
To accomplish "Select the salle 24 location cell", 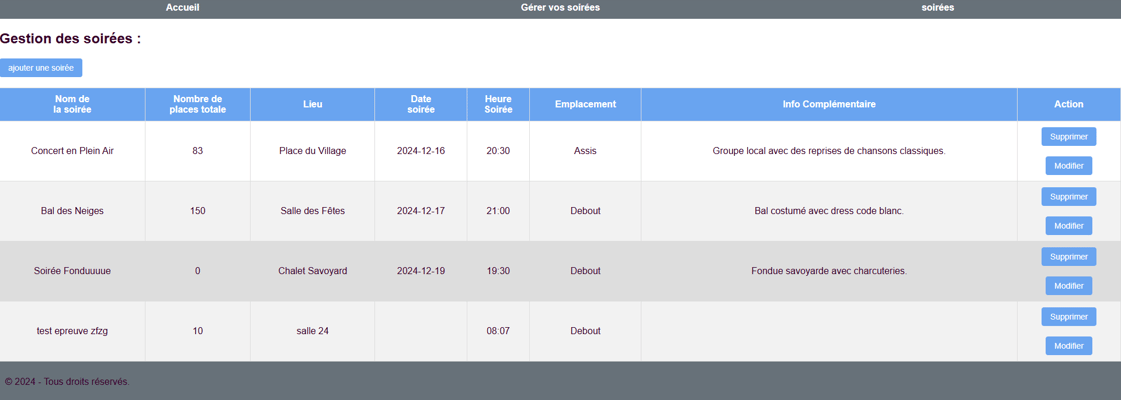I will point(312,331).
